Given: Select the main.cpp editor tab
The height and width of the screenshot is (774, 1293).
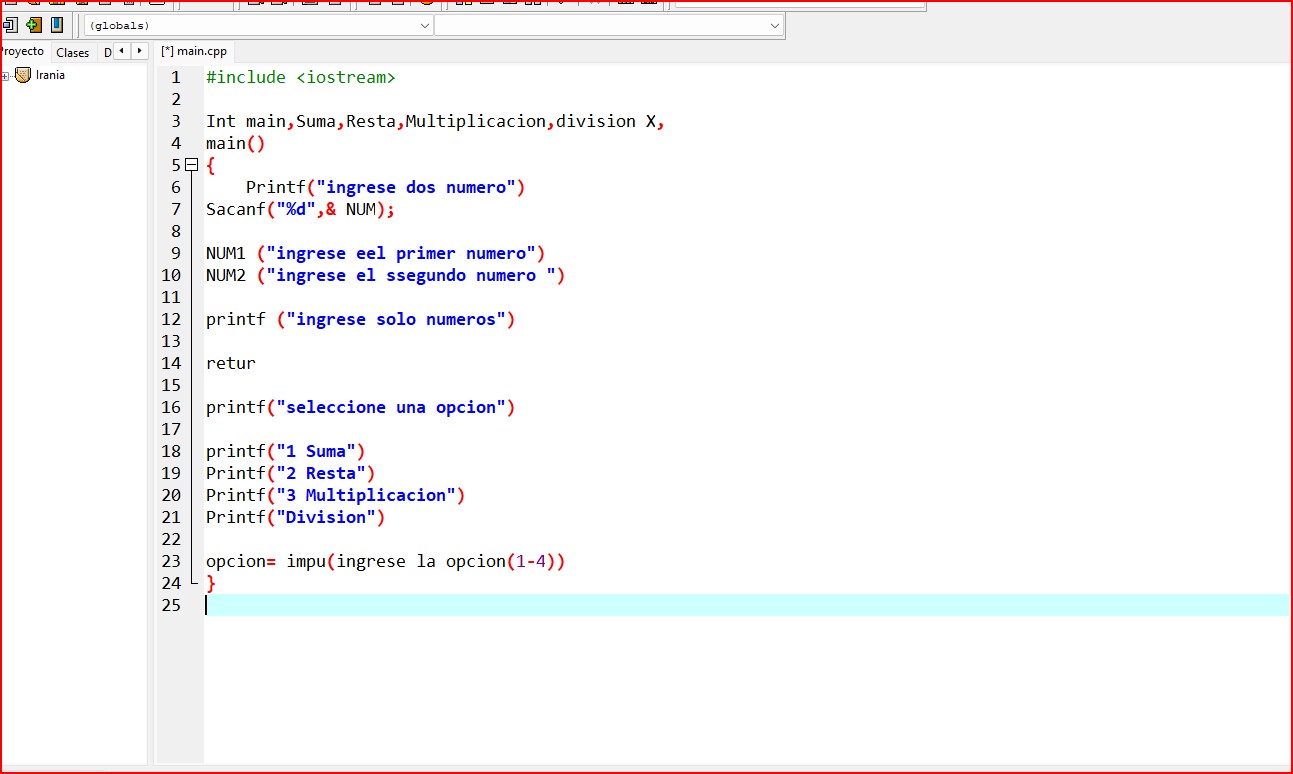Looking at the screenshot, I should click(196, 51).
